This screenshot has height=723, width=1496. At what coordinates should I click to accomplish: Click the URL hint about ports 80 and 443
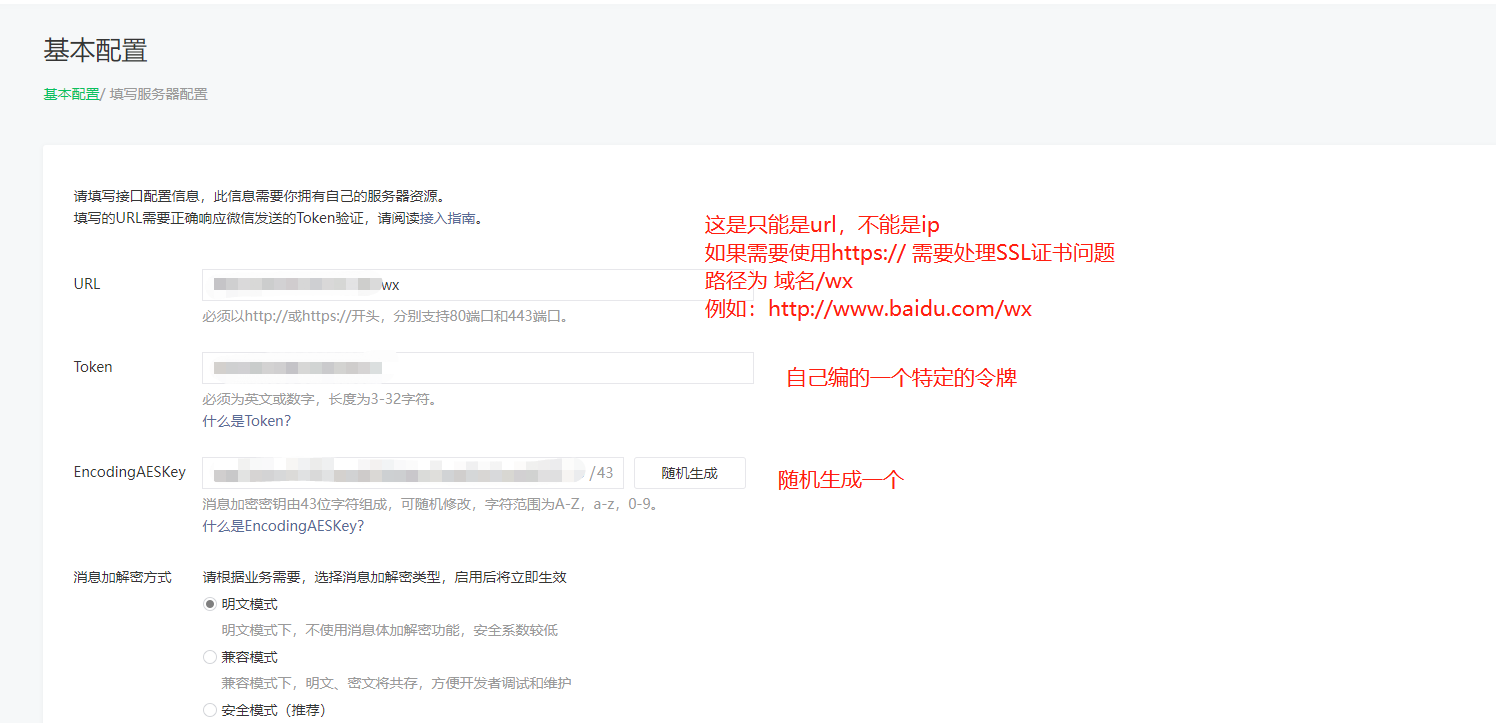[x=385, y=316]
